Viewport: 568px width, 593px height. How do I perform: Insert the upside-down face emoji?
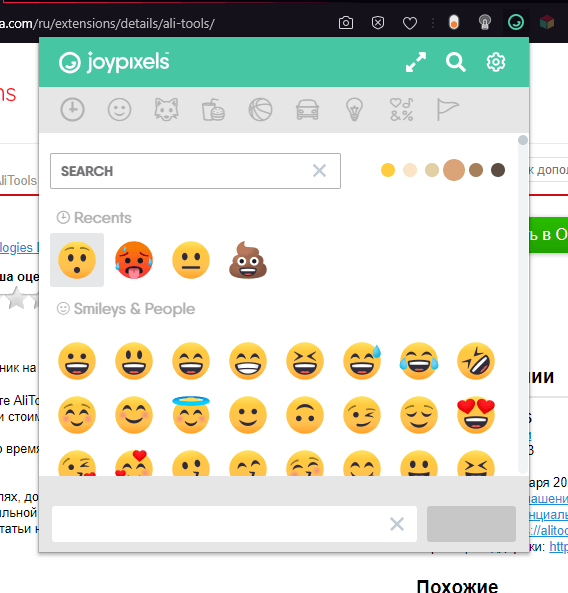pos(305,415)
